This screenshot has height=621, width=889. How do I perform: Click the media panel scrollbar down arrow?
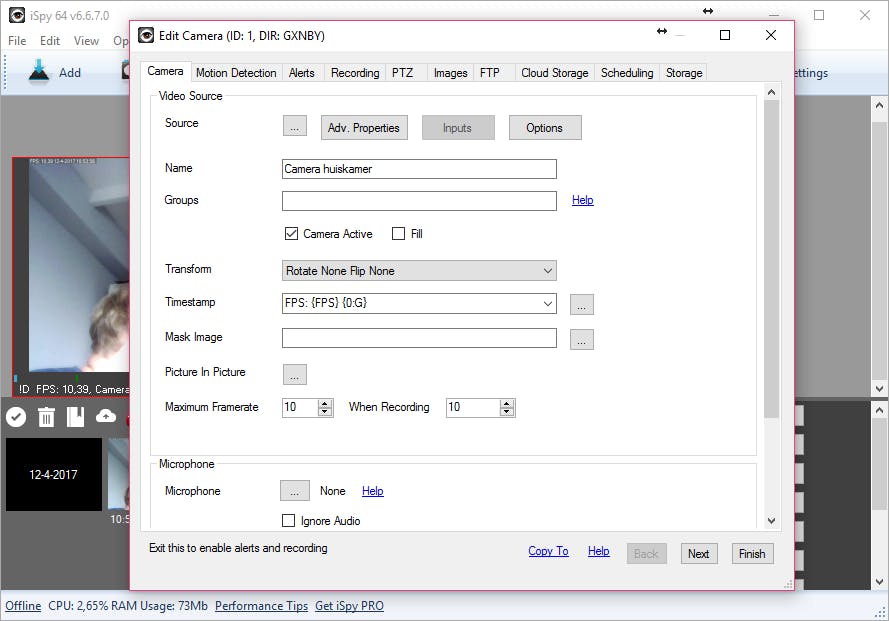[879, 582]
